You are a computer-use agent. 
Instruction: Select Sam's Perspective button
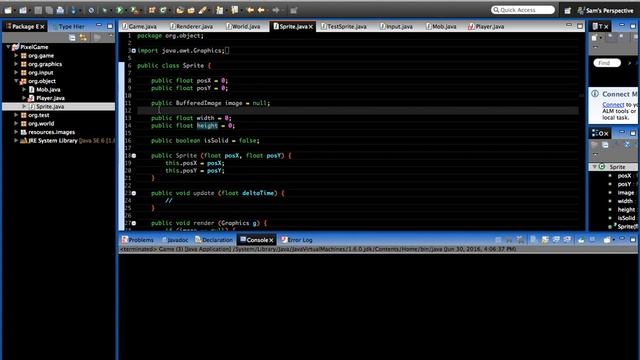pyautogui.click(x=605, y=11)
